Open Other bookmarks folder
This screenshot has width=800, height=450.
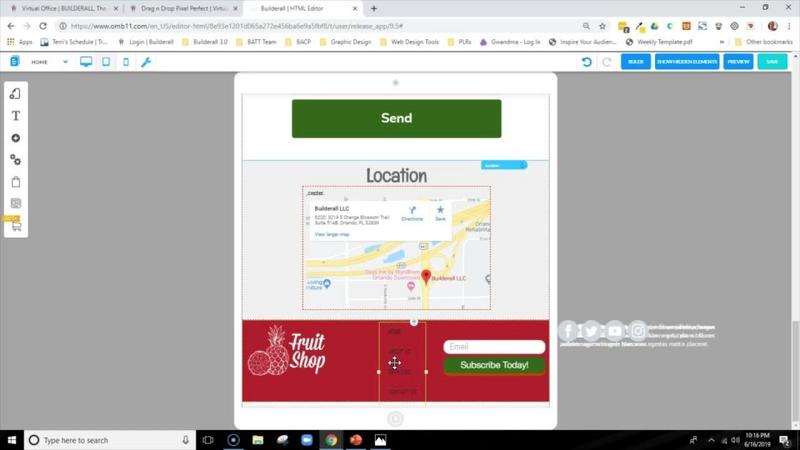click(764, 42)
